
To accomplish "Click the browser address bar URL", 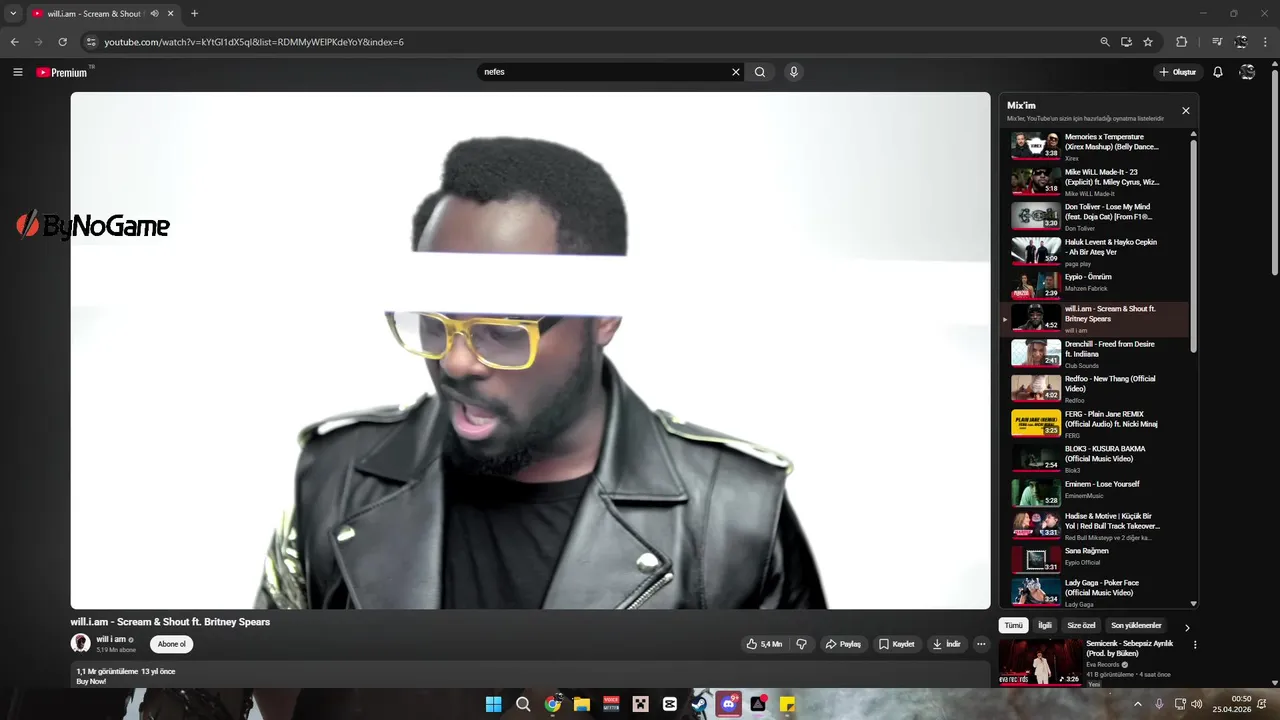I will (254, 42).
